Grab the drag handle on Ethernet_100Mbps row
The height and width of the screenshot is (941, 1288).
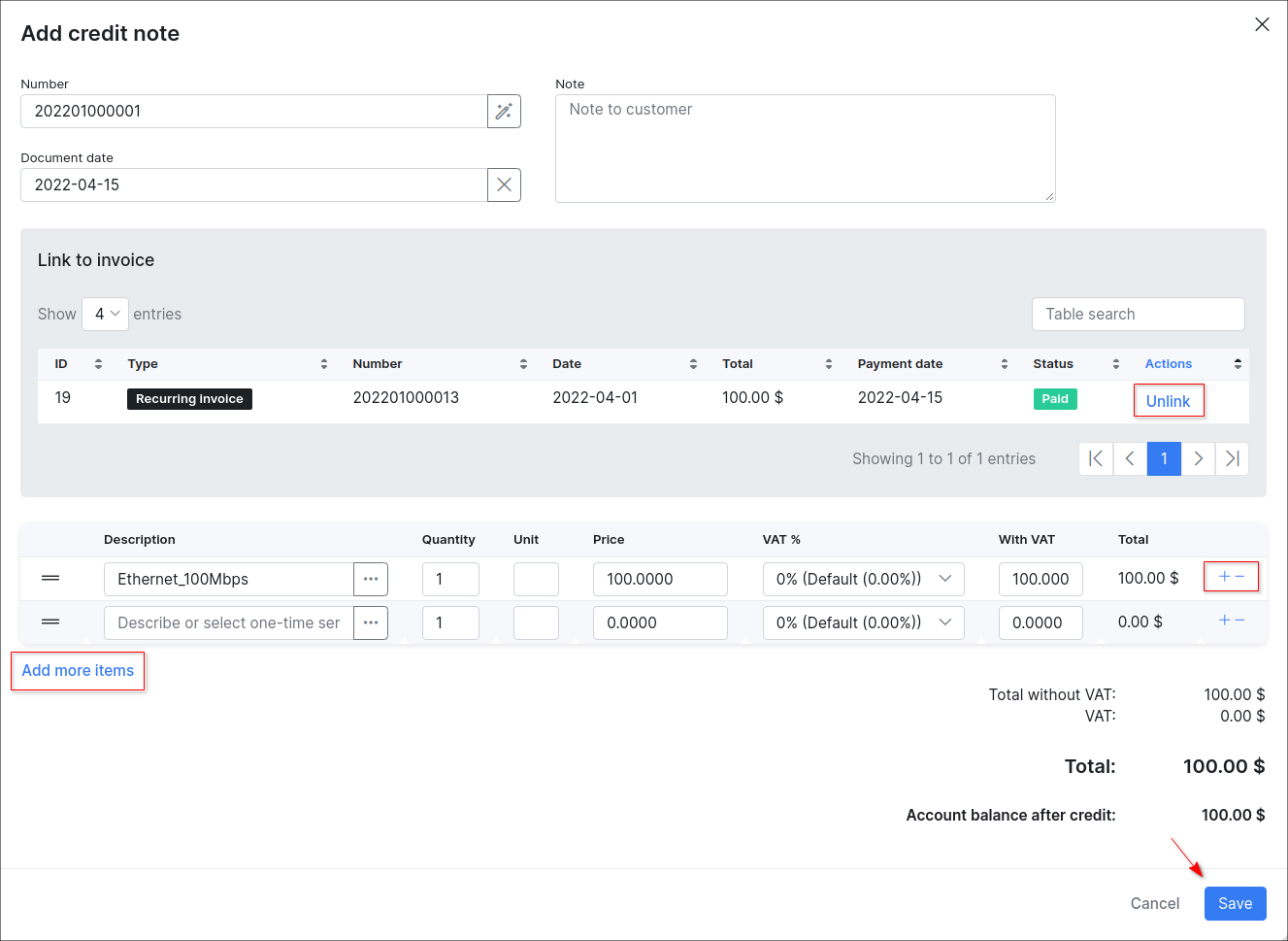tap(50, 579)
